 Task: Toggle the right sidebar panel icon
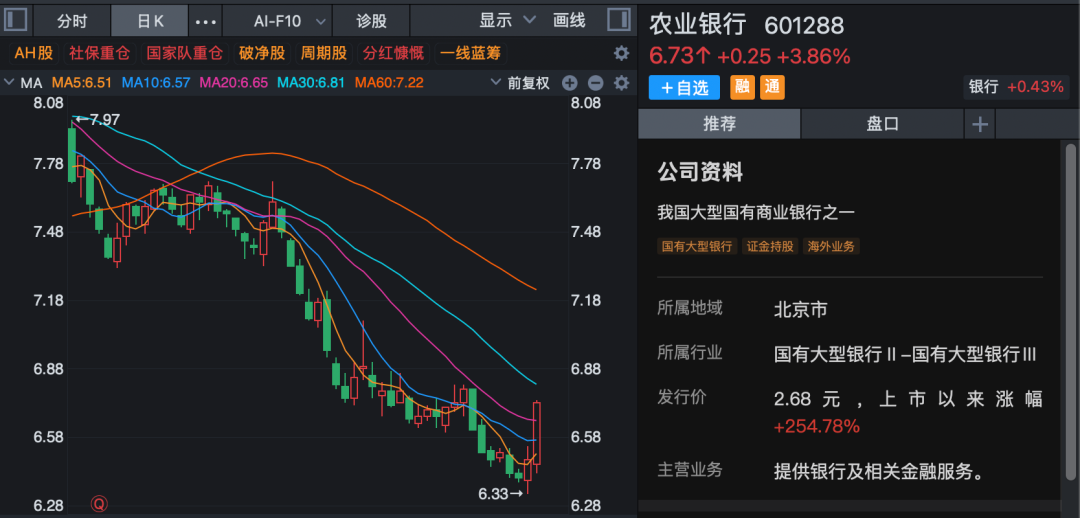(x=619, y=19)
